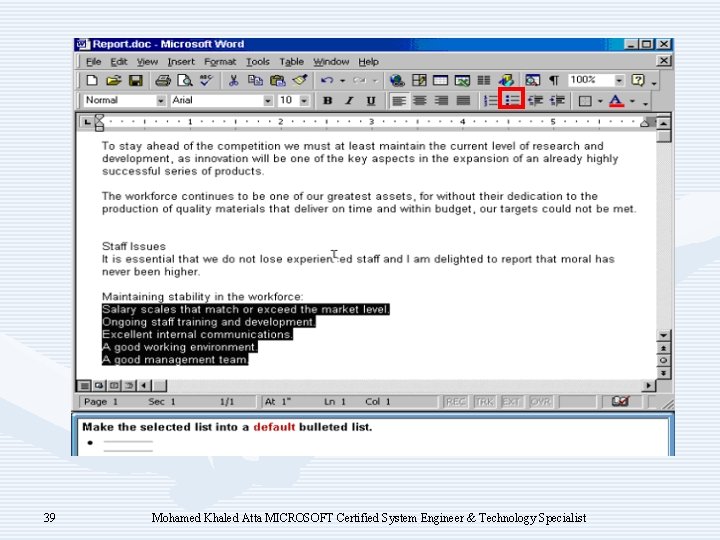Toggle underline formatting

point(371,101)
